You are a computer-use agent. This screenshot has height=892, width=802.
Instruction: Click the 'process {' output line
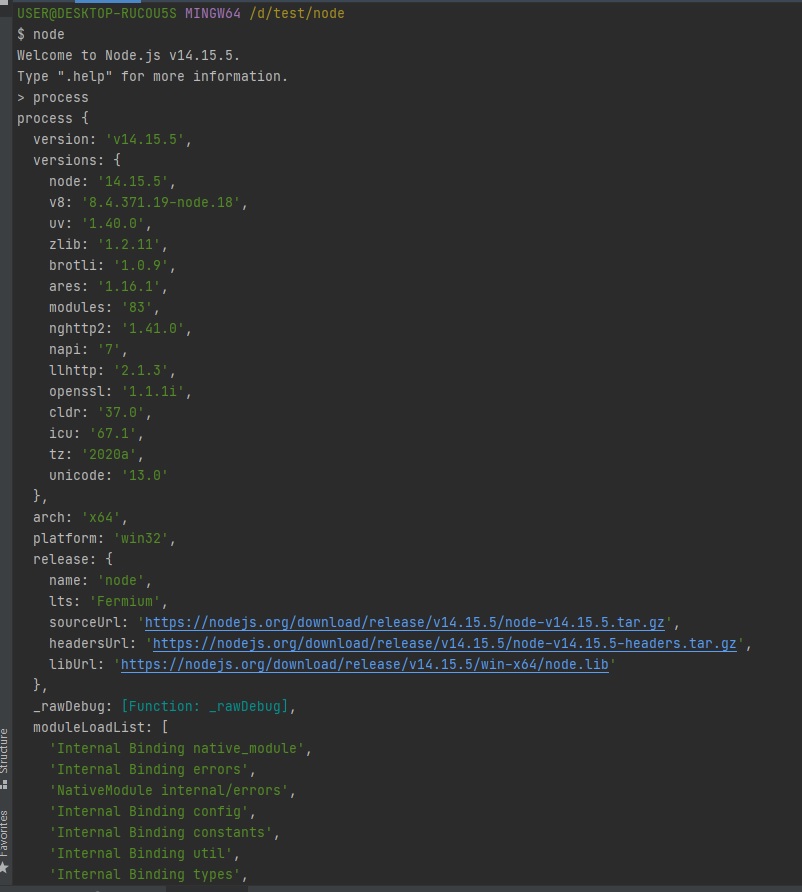[x=53, y=118]
